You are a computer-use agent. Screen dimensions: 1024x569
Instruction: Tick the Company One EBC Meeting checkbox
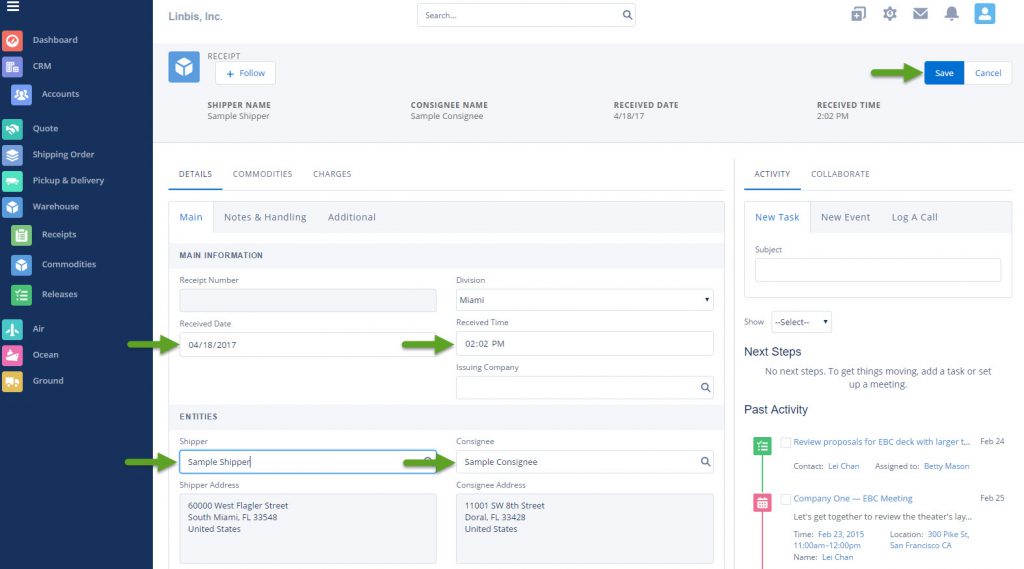pos(786,499)
